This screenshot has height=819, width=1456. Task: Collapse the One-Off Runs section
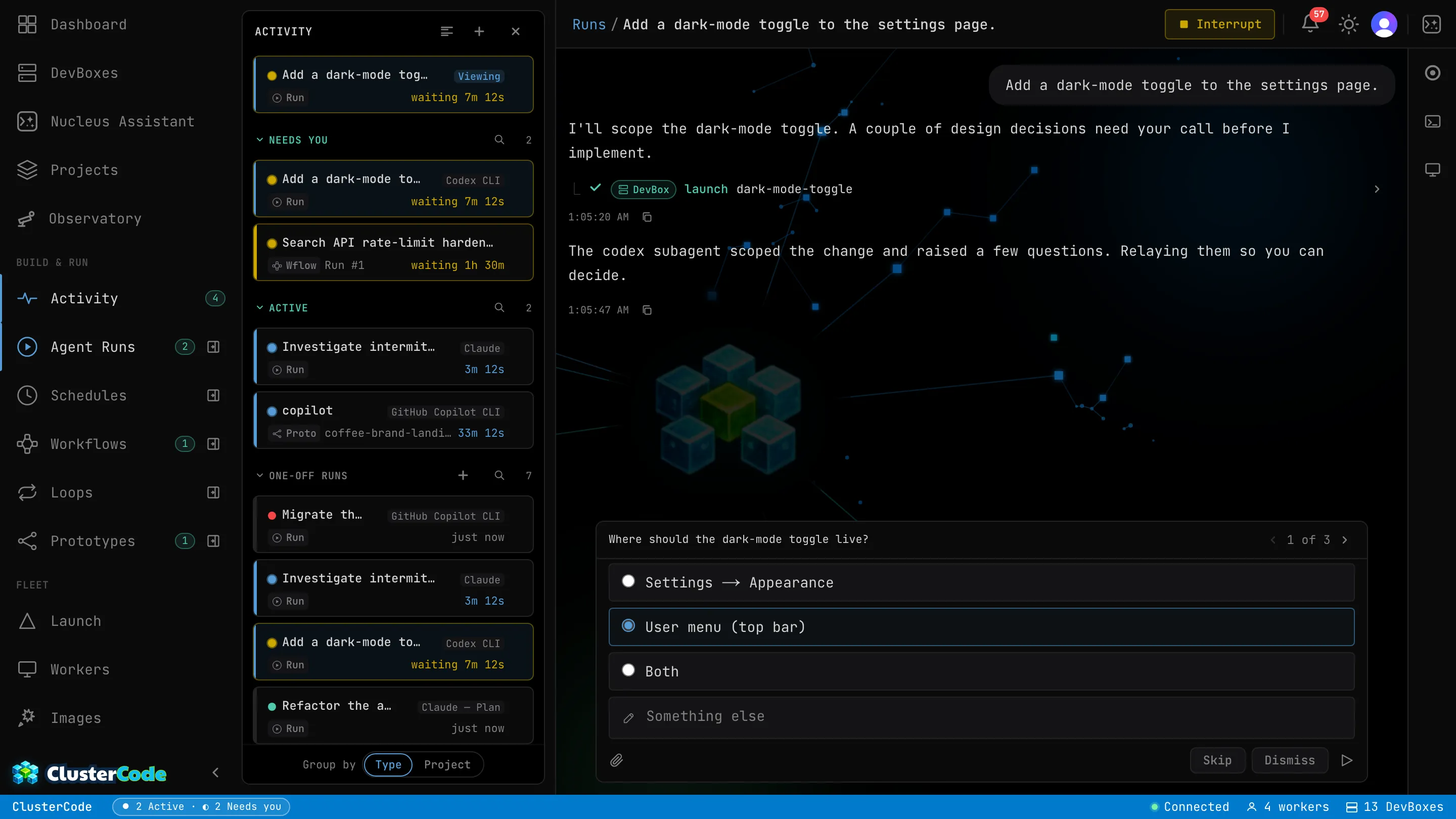coord(260,475)
